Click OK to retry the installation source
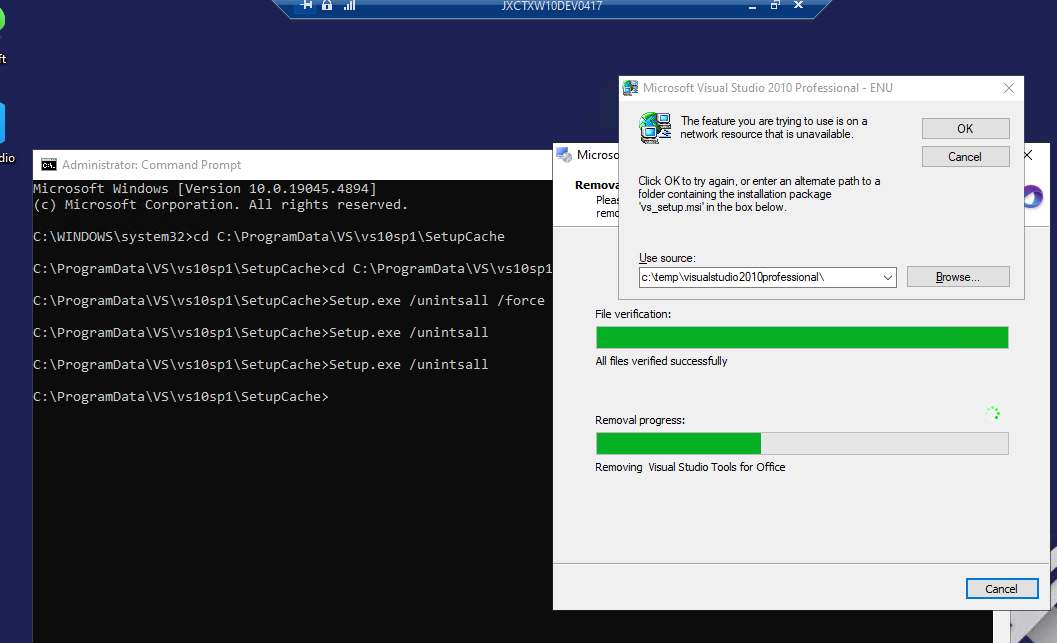The width and height of the screenshot is (1057, 643). (965, 129)
